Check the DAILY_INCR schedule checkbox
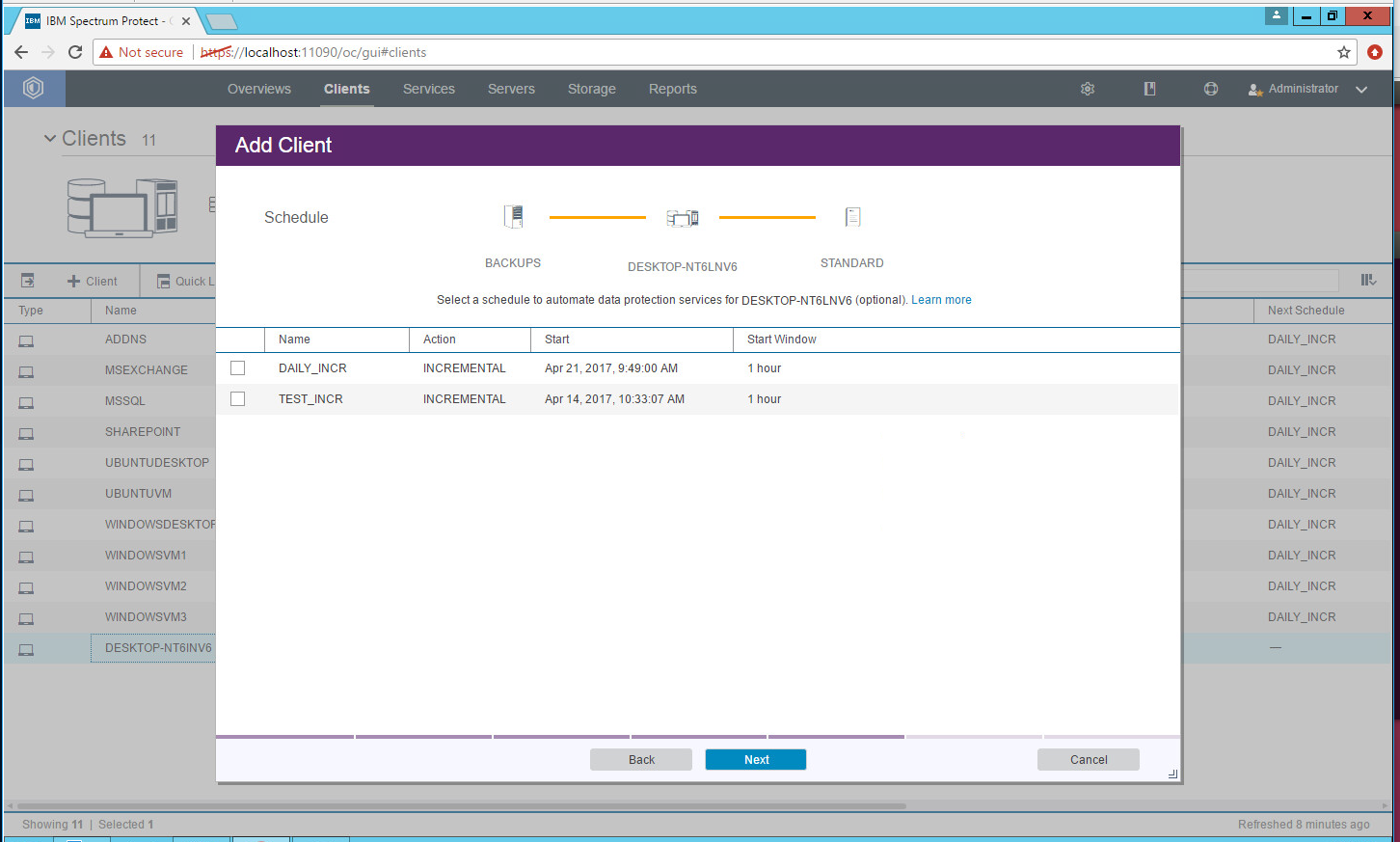Viewport: 1400px width, 842px height. [x=238, y=368]
